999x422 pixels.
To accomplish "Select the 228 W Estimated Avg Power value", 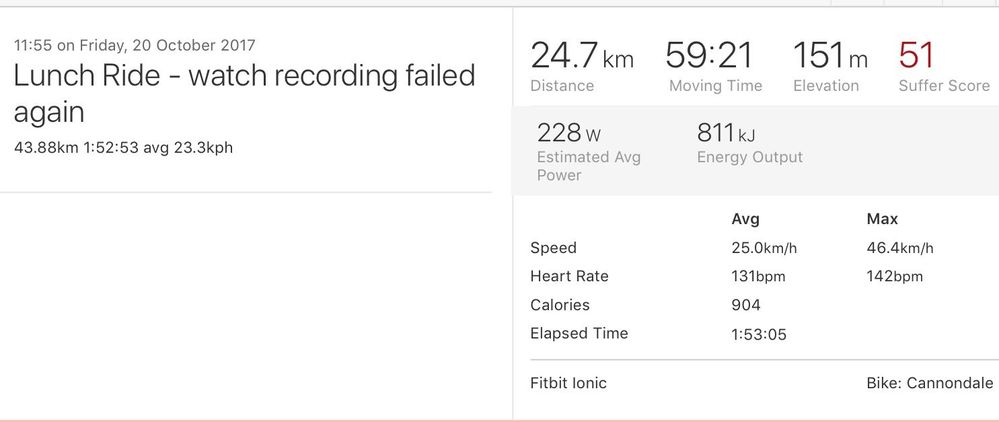I will point(568,133).
